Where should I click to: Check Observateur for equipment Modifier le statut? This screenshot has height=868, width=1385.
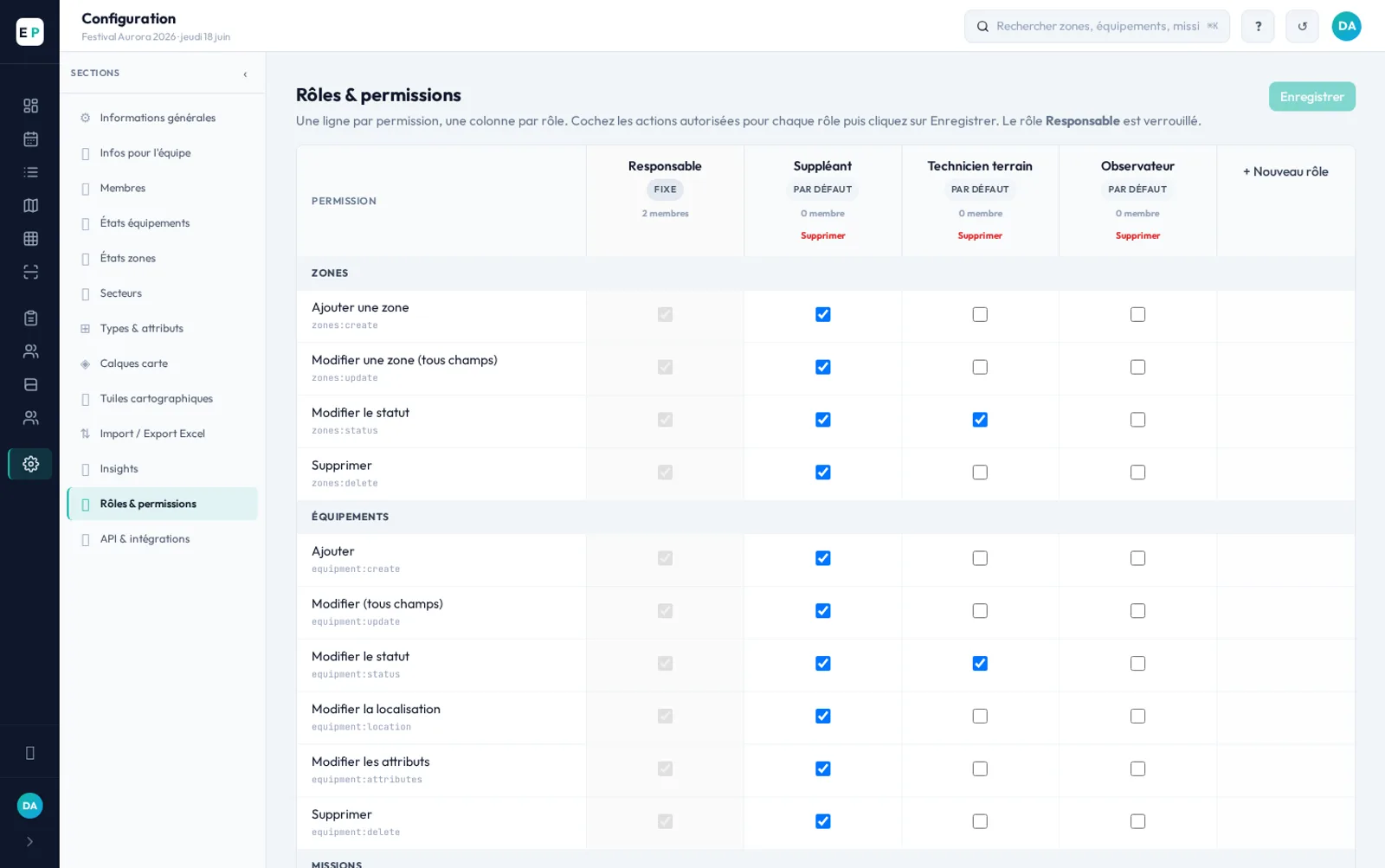pyautogui.click(x=1137, y=663)
